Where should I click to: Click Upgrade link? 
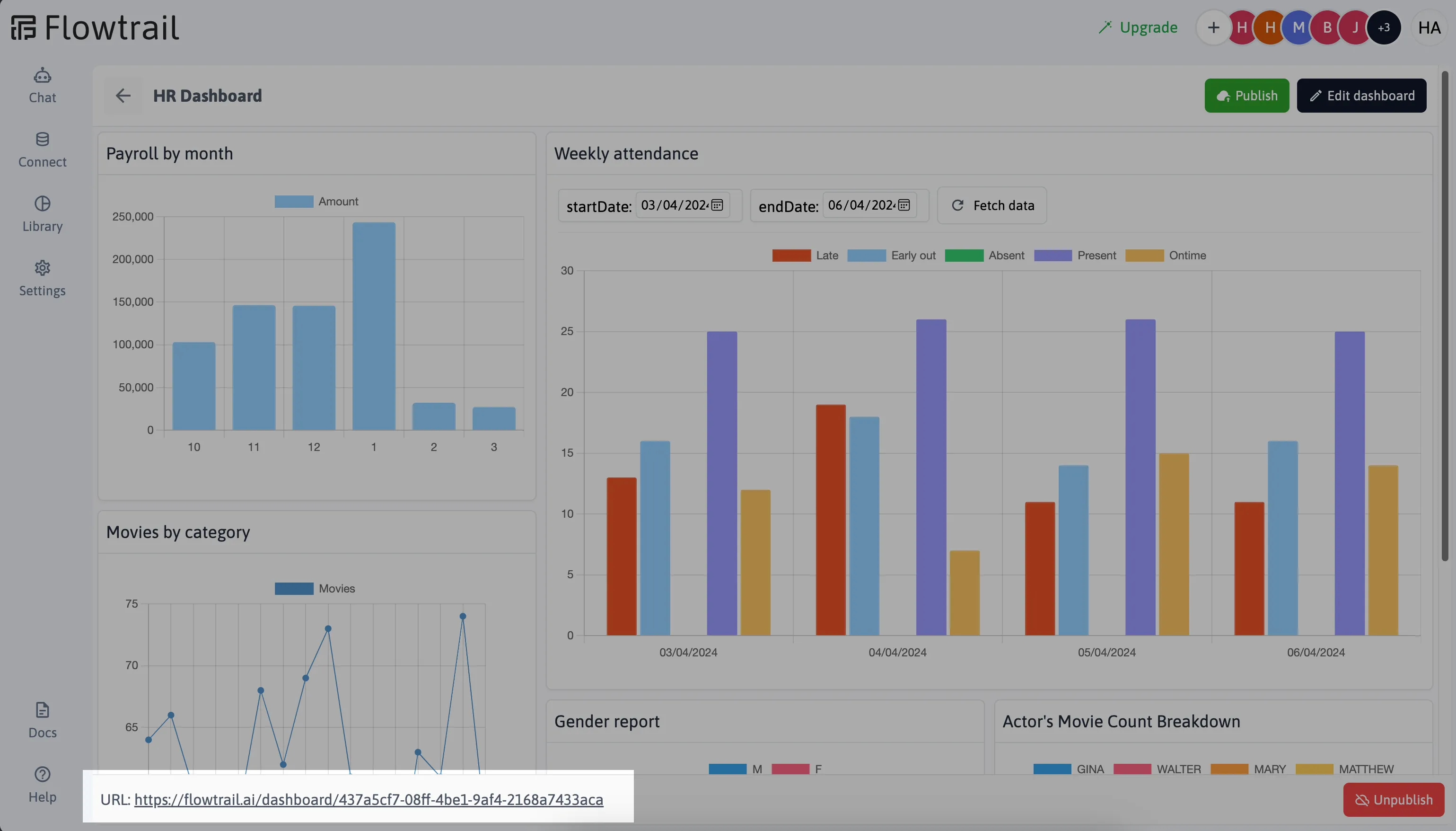pos(1138,27)
